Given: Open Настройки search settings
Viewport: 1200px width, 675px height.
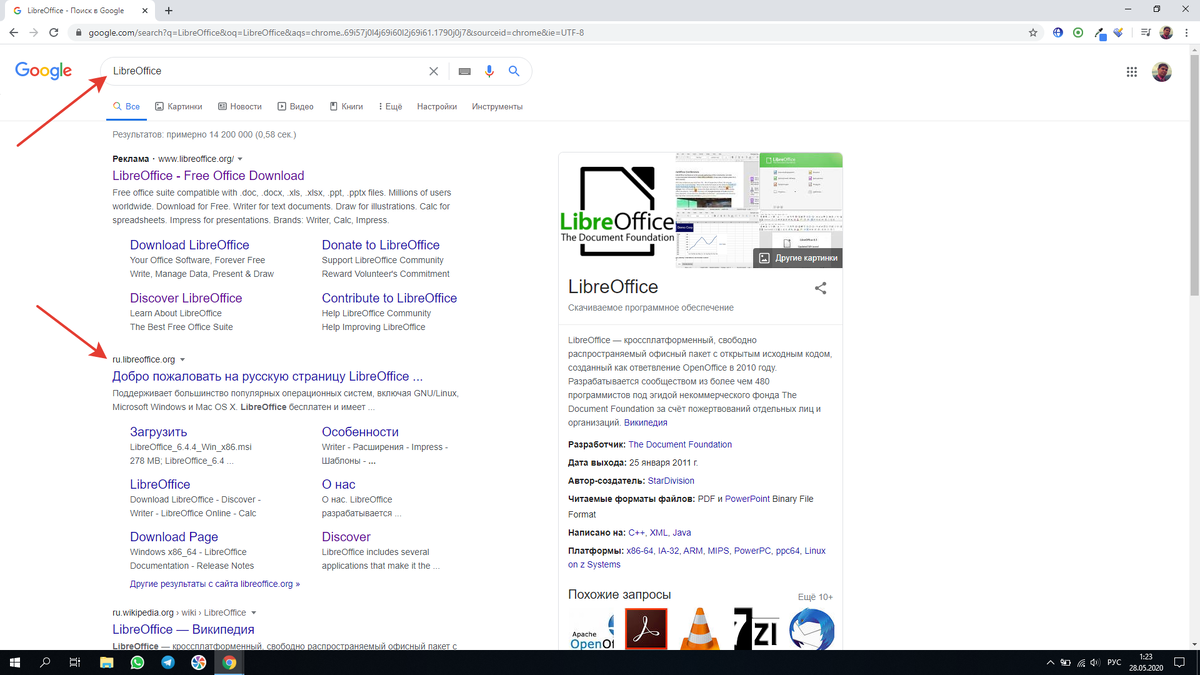Looking at the screenshot, I should click(x=437, y=106).
